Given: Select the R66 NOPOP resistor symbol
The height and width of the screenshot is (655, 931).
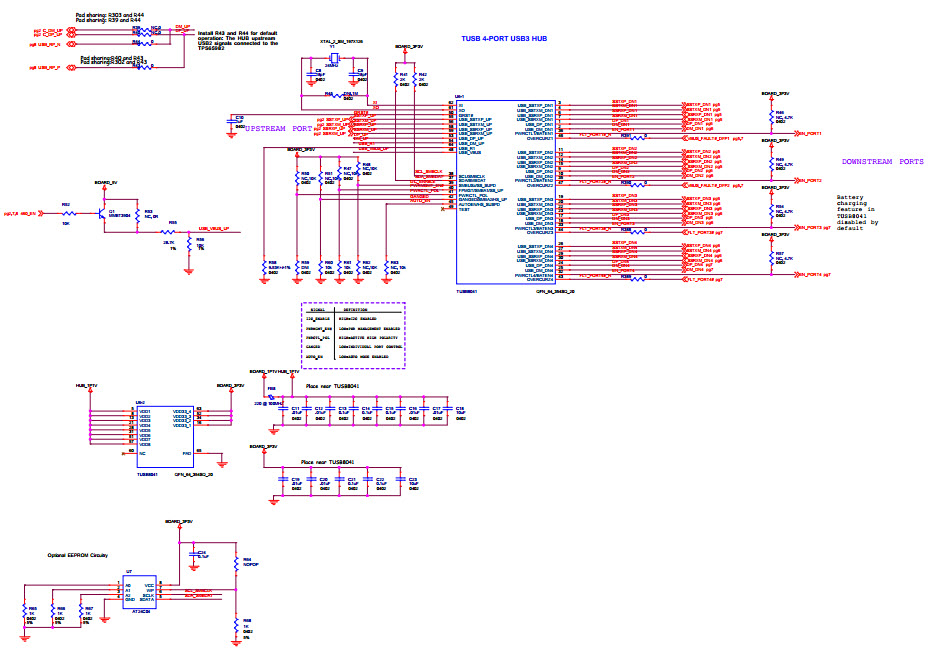Looking at the screenshot, I should point(236,563).
